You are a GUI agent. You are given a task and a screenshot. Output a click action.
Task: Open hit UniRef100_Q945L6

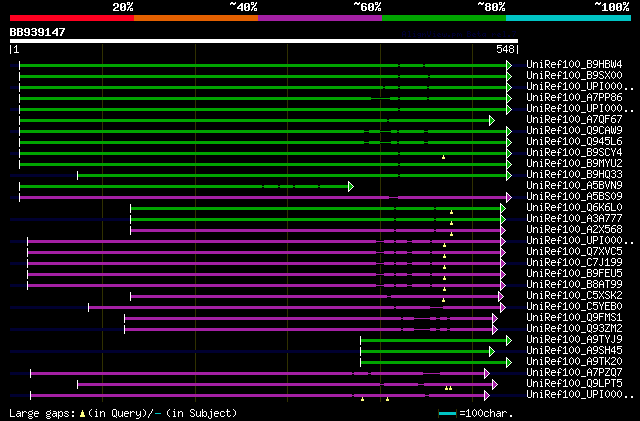click(574, 141)
